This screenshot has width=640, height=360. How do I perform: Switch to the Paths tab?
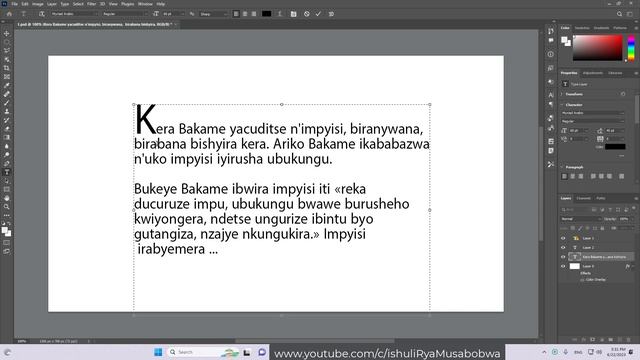point(601,198)
